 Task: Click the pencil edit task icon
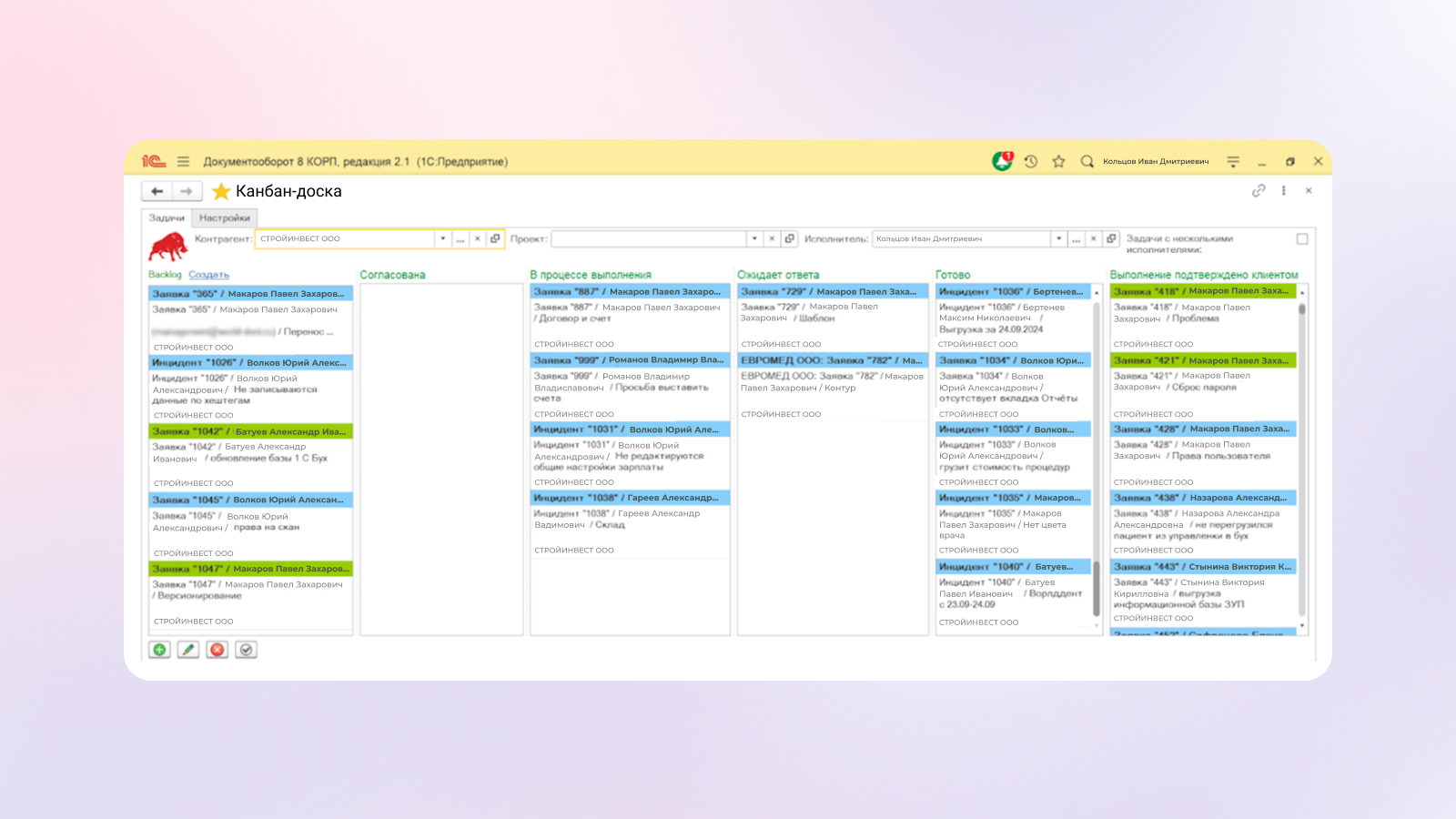pos(188,650)
